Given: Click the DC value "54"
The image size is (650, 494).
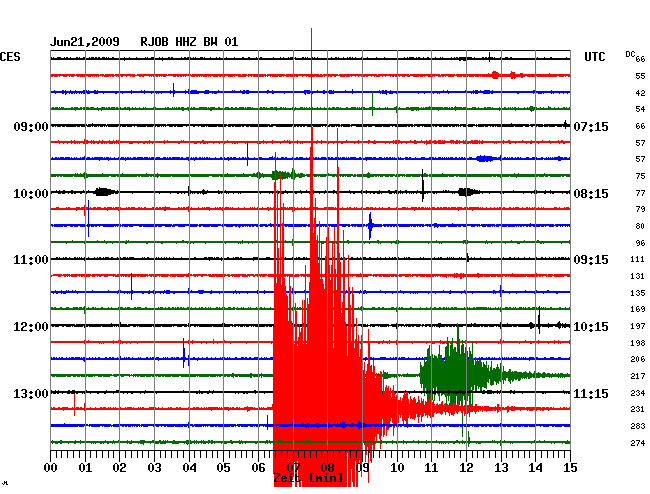Looking at the screenshot, I should (x=640, y=109).
